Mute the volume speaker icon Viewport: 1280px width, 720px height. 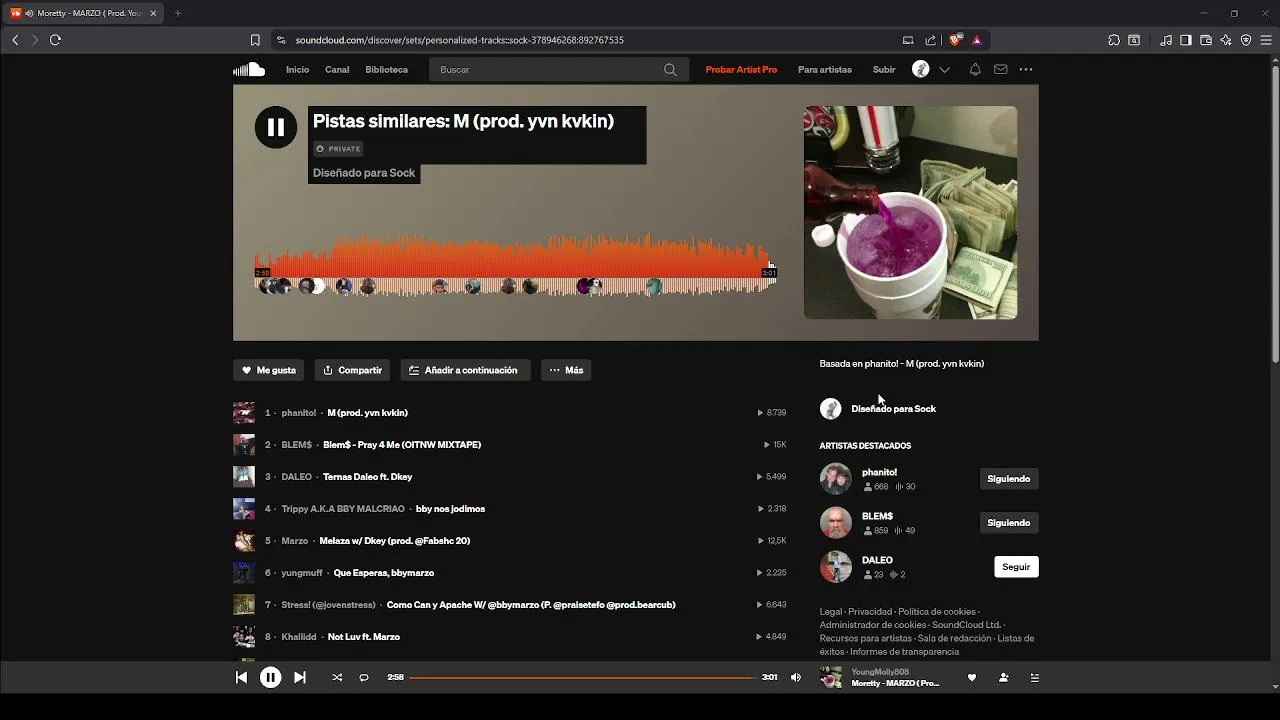796,677
